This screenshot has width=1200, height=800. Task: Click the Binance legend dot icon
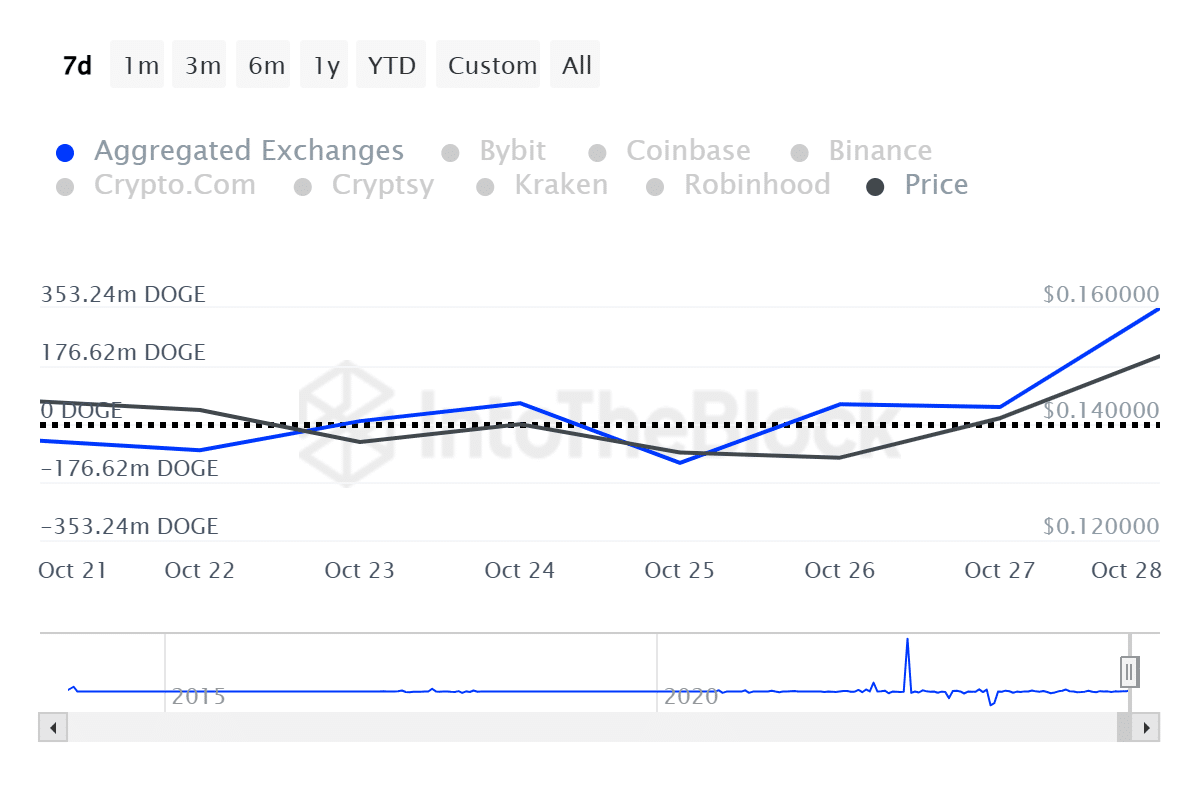point(799,151)
